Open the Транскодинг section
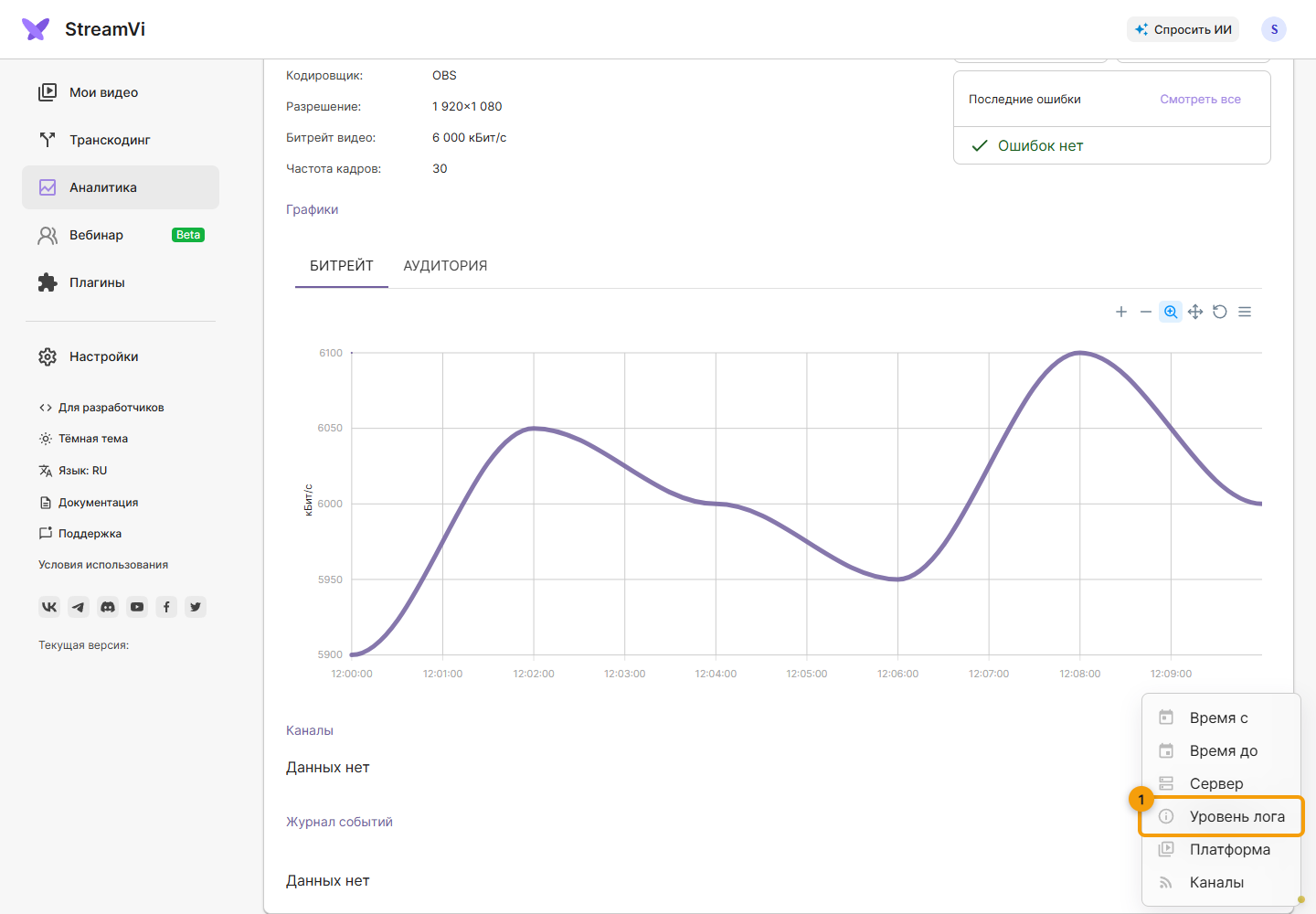 point(121,140)
